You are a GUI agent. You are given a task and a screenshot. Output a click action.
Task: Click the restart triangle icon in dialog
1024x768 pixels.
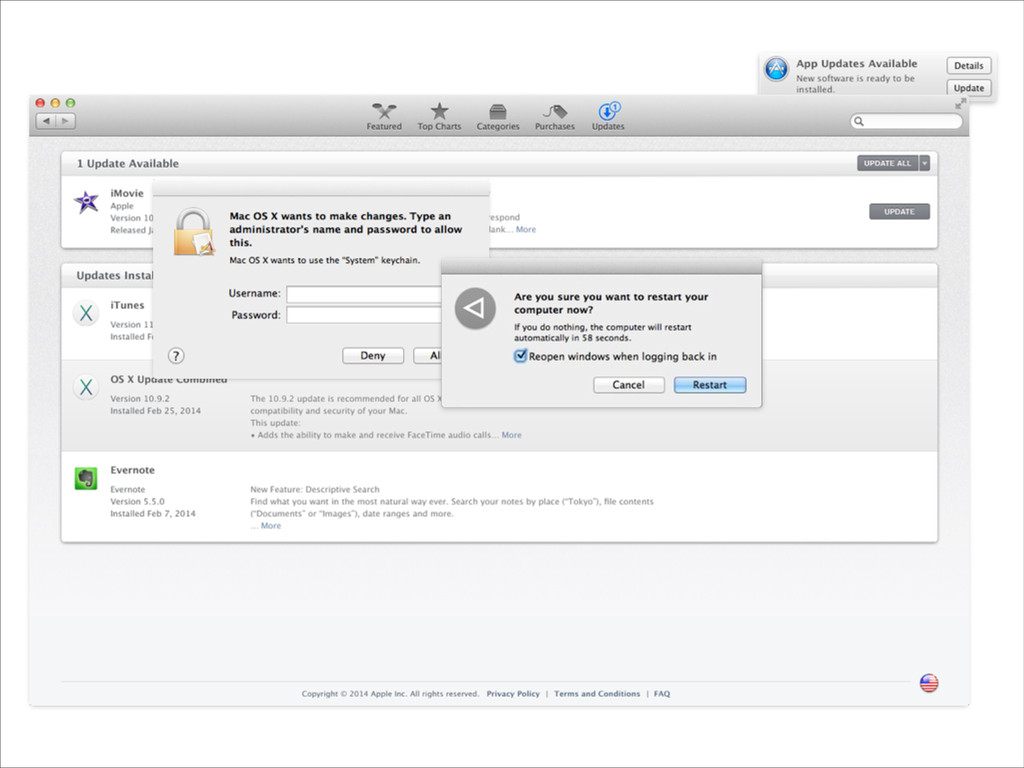(x=475, y=308)
